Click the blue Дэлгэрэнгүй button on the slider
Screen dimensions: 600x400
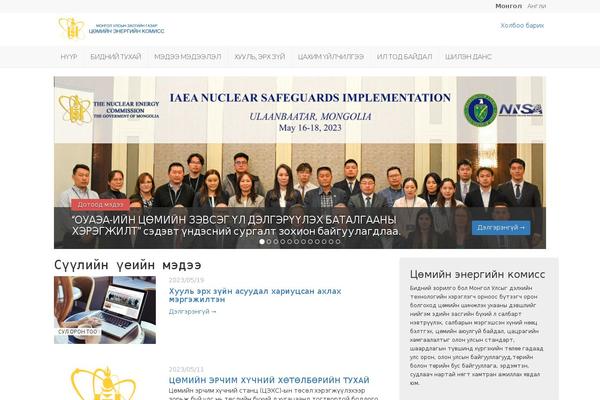[x=501, y=227]
